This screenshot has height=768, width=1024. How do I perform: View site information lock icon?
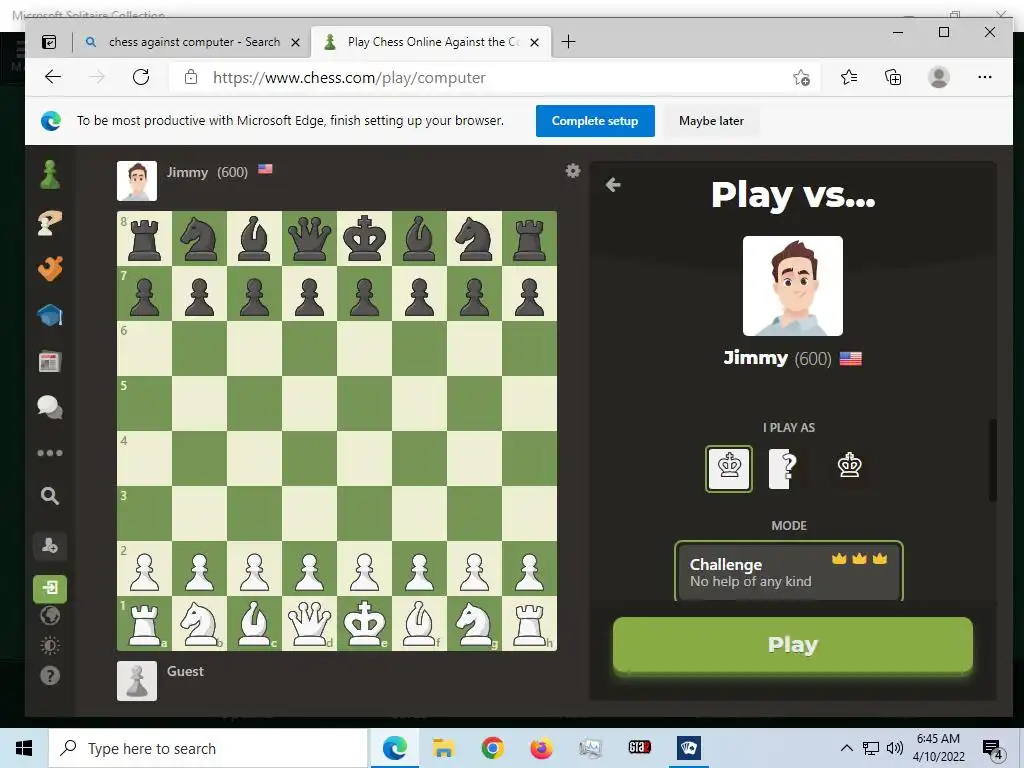tap(191, 77)
